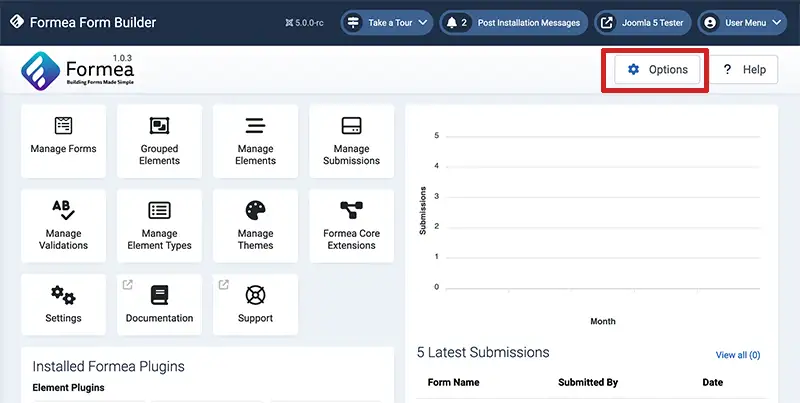Open the Support lifebuoy tile
This screenshot has width=800, height=403.
click(x=255, y=305)
